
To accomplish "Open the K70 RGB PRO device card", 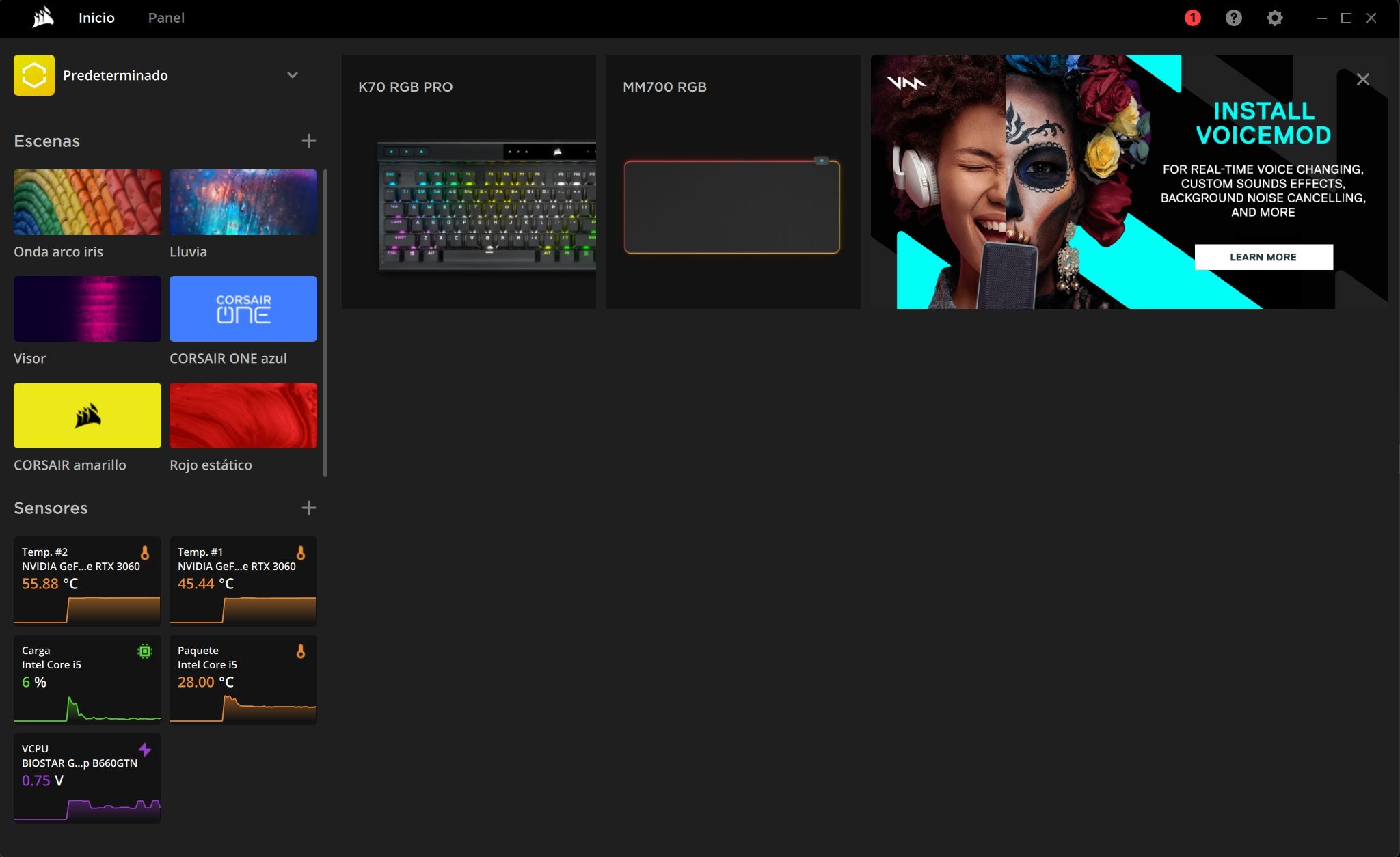I will point(469,182).
